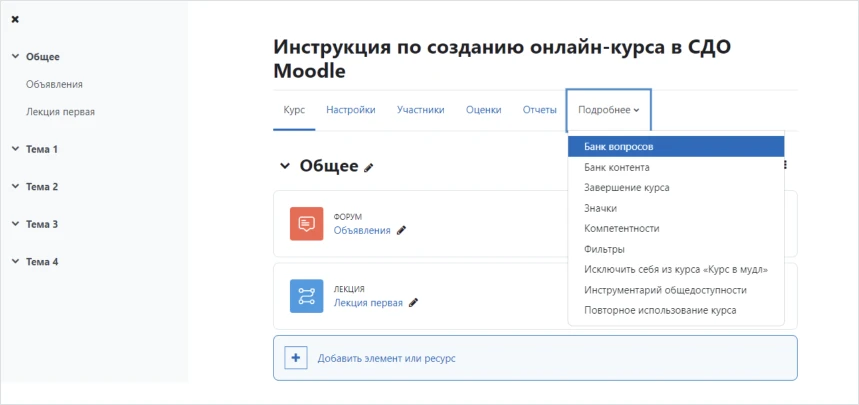859x405 pixels.
Task: Select Тема 4 label in sidebar
Action: click(x=42, y=261)
